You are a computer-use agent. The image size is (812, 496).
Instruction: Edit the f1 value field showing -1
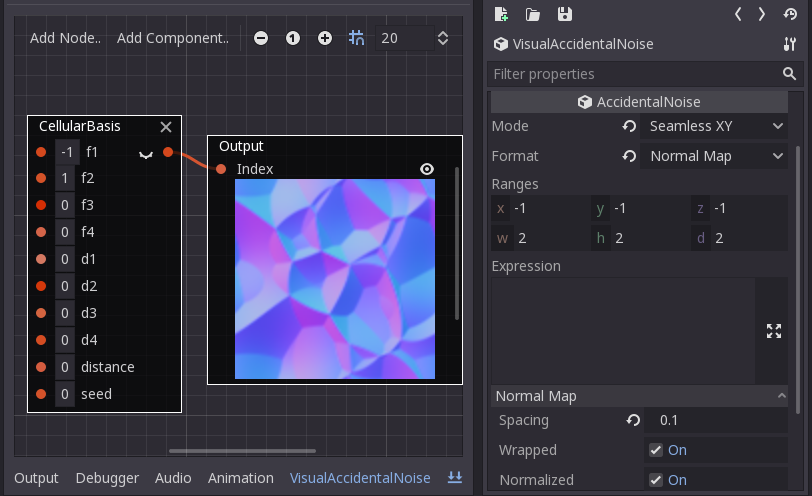[67, 152]
